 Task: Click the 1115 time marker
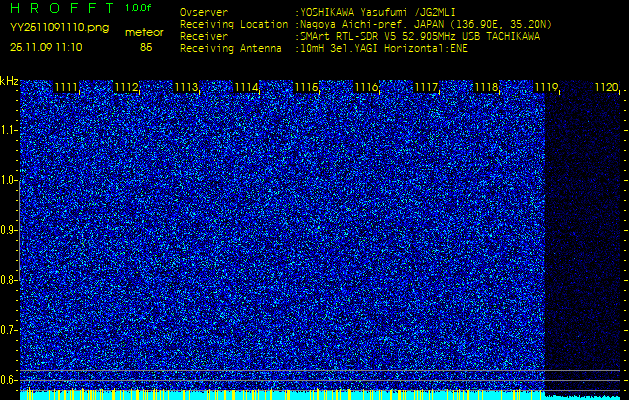(x=306, y=87)
